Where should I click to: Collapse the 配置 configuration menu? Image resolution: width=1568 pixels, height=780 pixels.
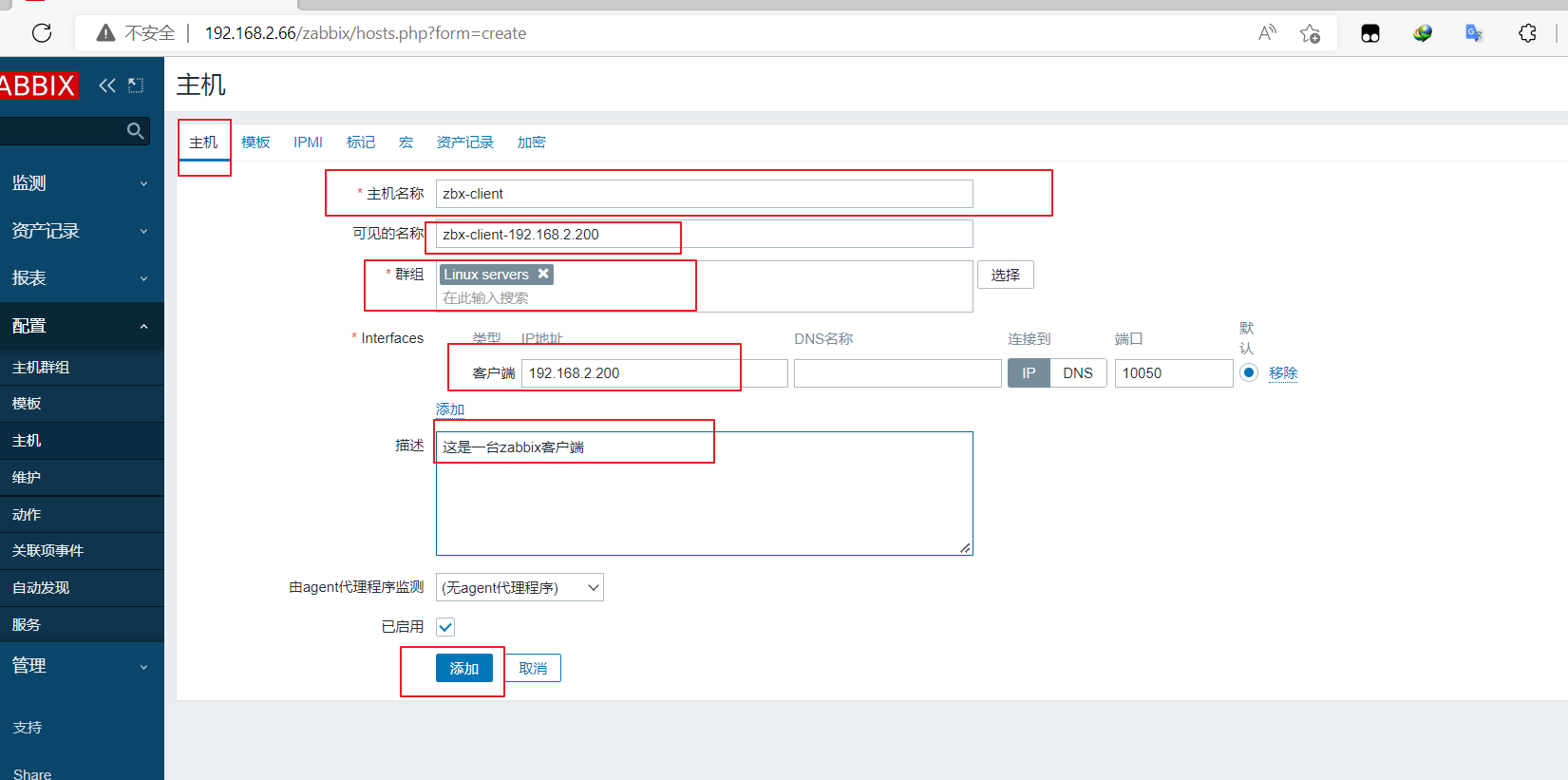coord(82,326)
